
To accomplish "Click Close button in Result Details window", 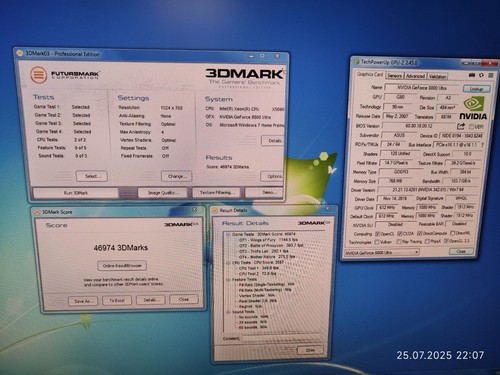I will (x=310, y=350).
